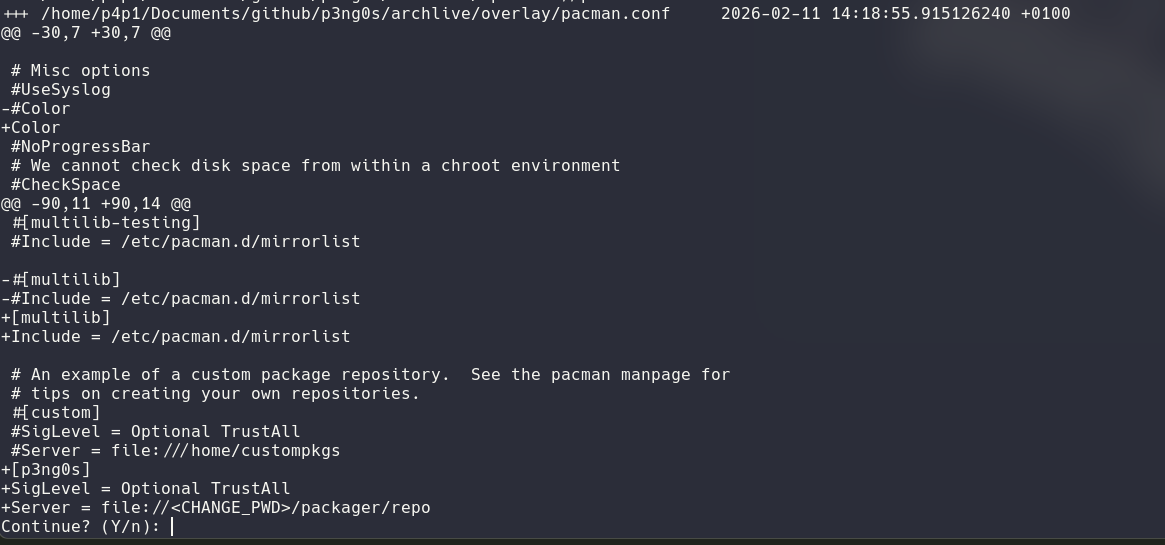
Task: Click the #NoProgressBar line
Action: [x=81, y=147]
